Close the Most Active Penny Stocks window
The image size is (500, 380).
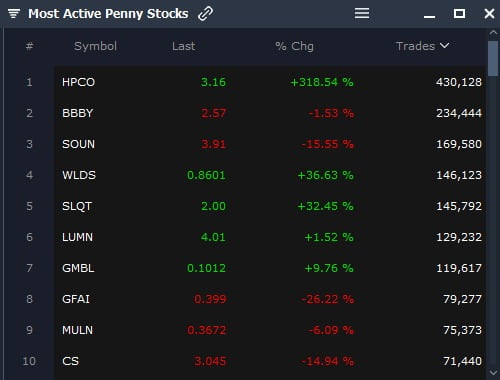click(x=489, y=14)
